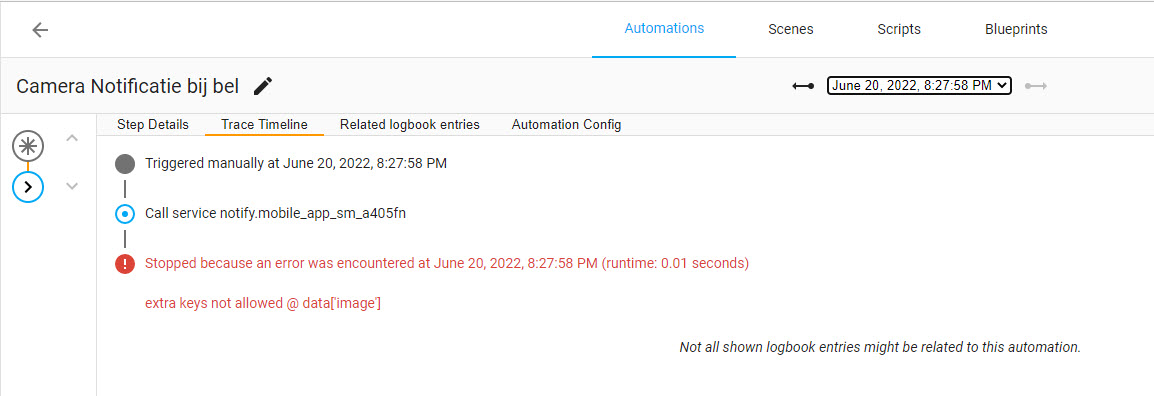Move down with the chevron-down arrow
Image resolution: width=1154 pixels, height=396 pixels.
point(72,186)
